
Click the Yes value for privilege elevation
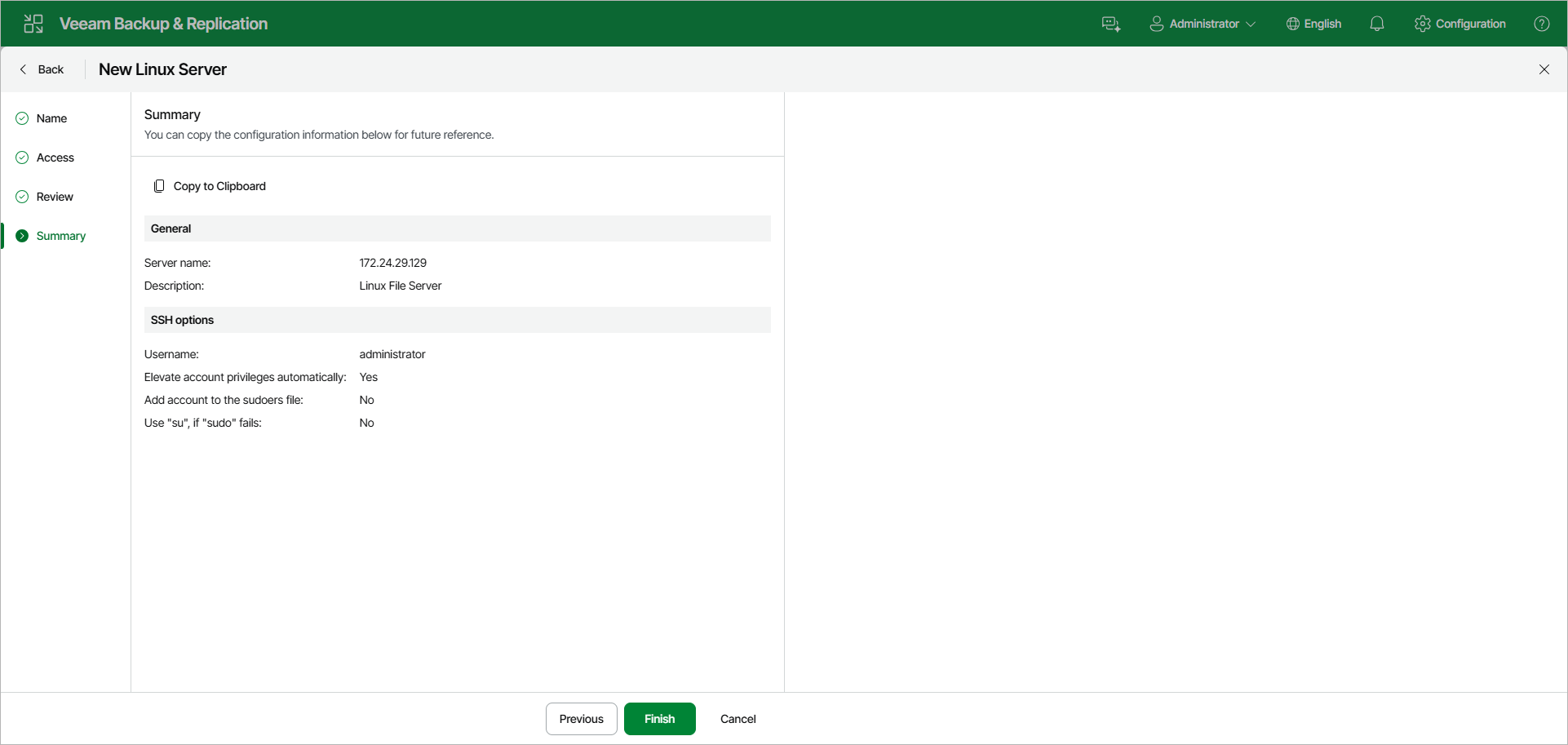369,377
